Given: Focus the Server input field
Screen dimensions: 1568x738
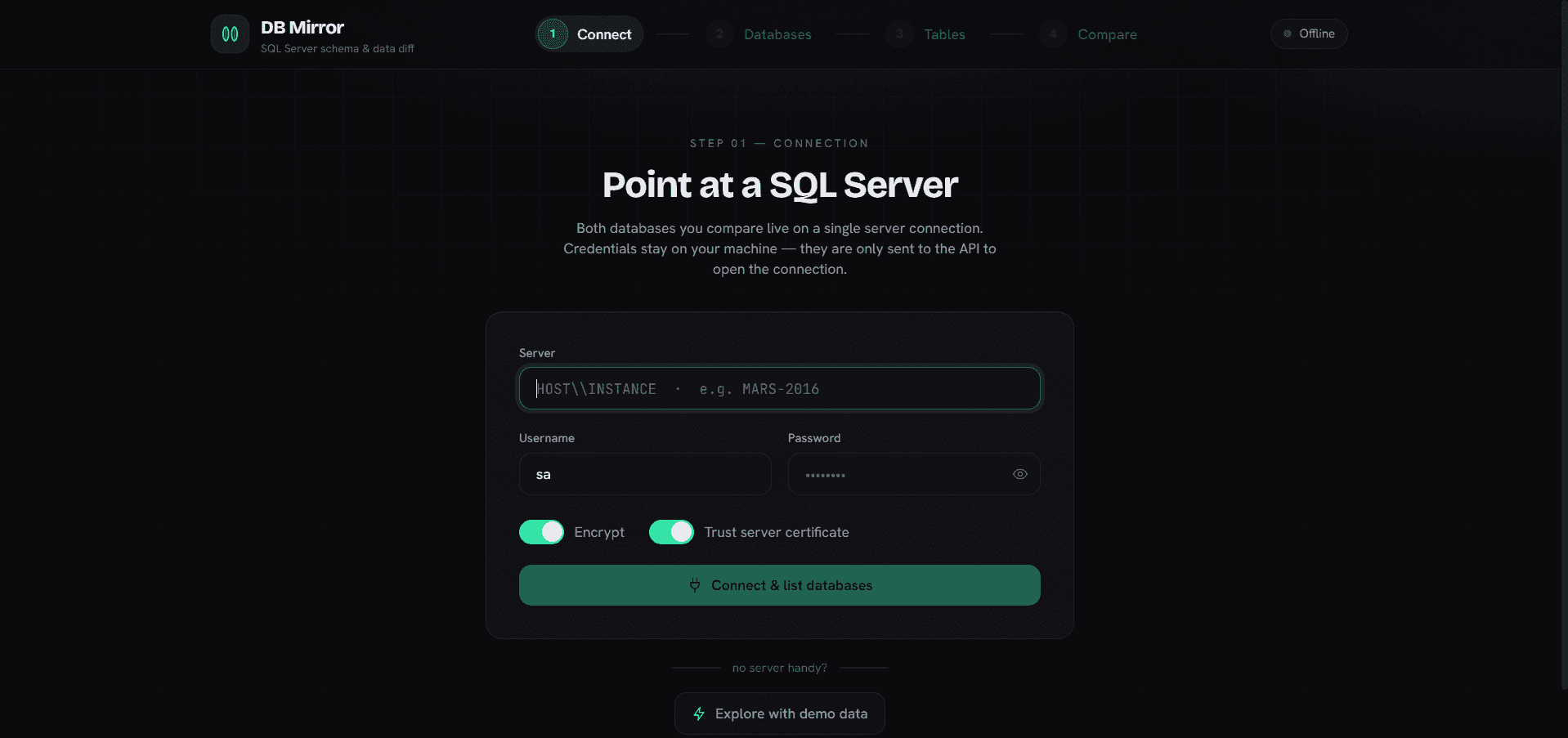Looking at the screenshot, I should pyautogui.click(x=779, y=388).
